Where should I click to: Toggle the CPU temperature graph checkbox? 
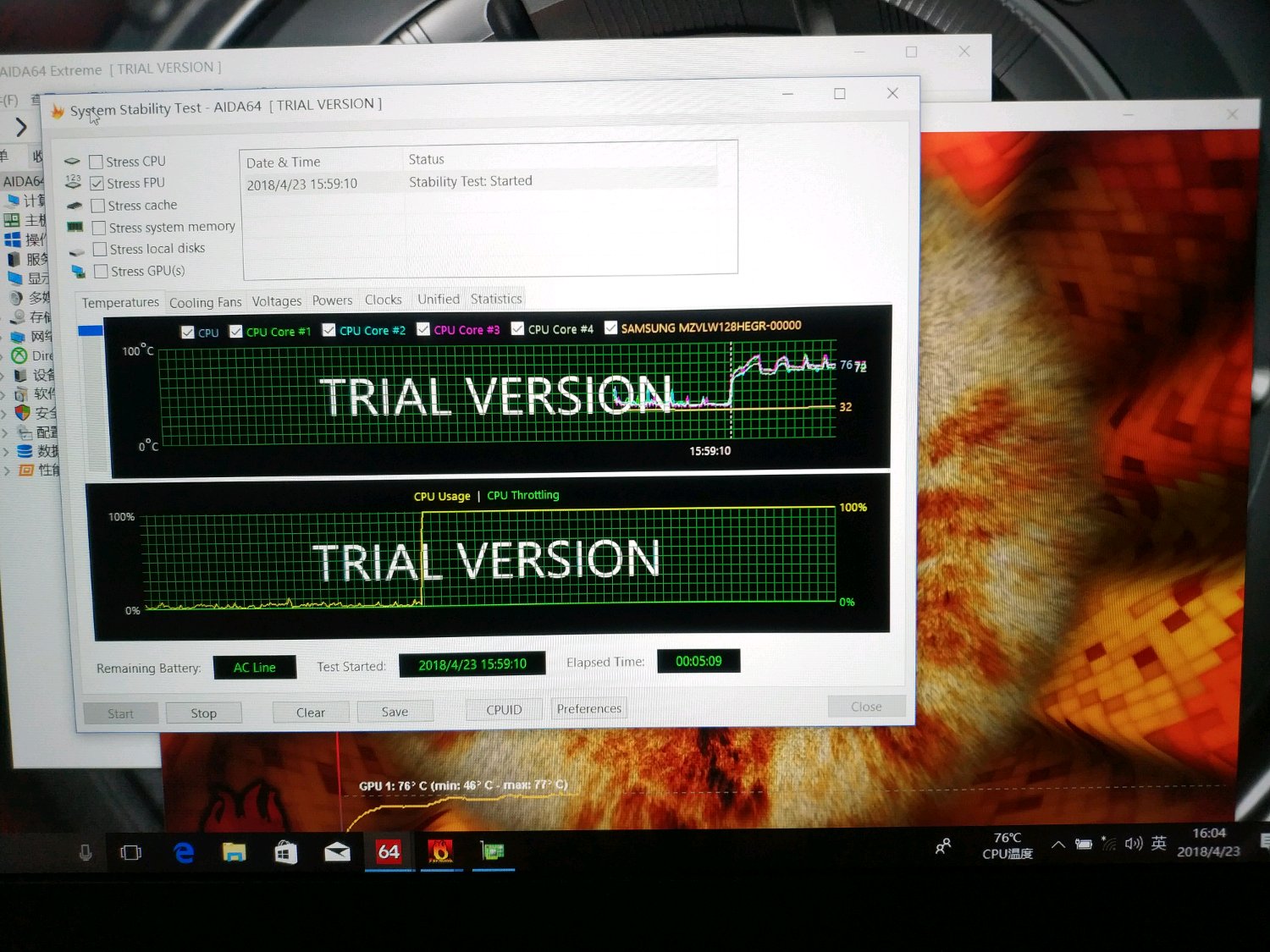(x=188, y=333)
